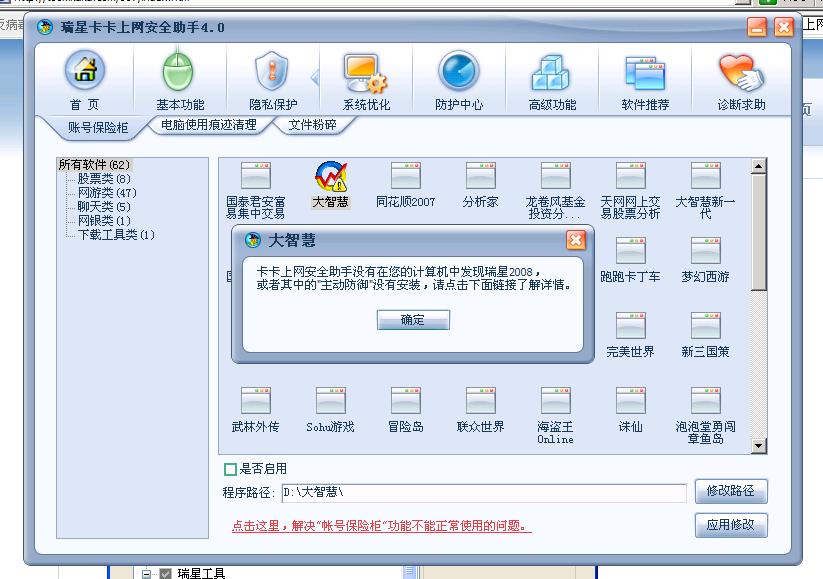Click 修改路径 button
Screen dimensions: 823x579
point(731,491)
